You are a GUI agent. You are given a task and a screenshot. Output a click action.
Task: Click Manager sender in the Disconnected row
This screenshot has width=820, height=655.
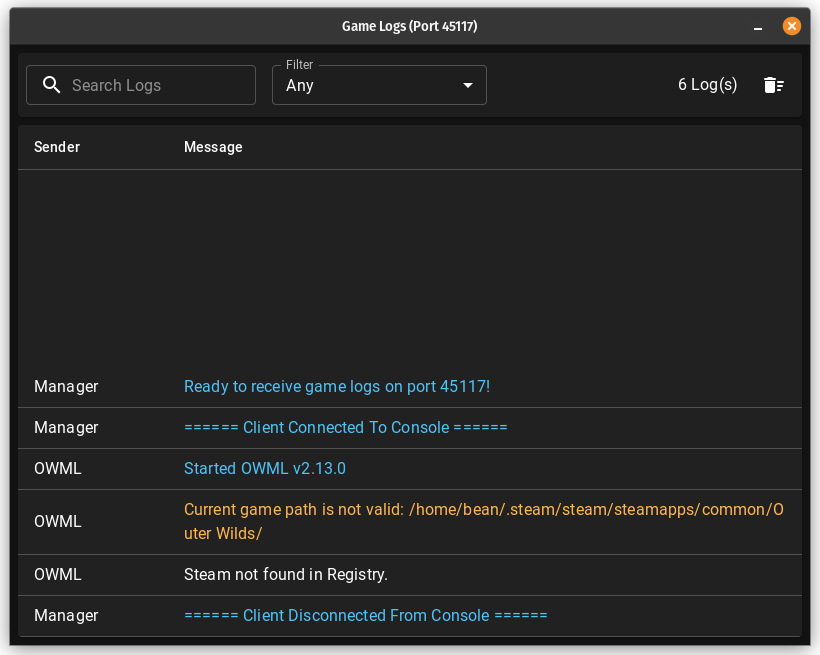[66, 615]
